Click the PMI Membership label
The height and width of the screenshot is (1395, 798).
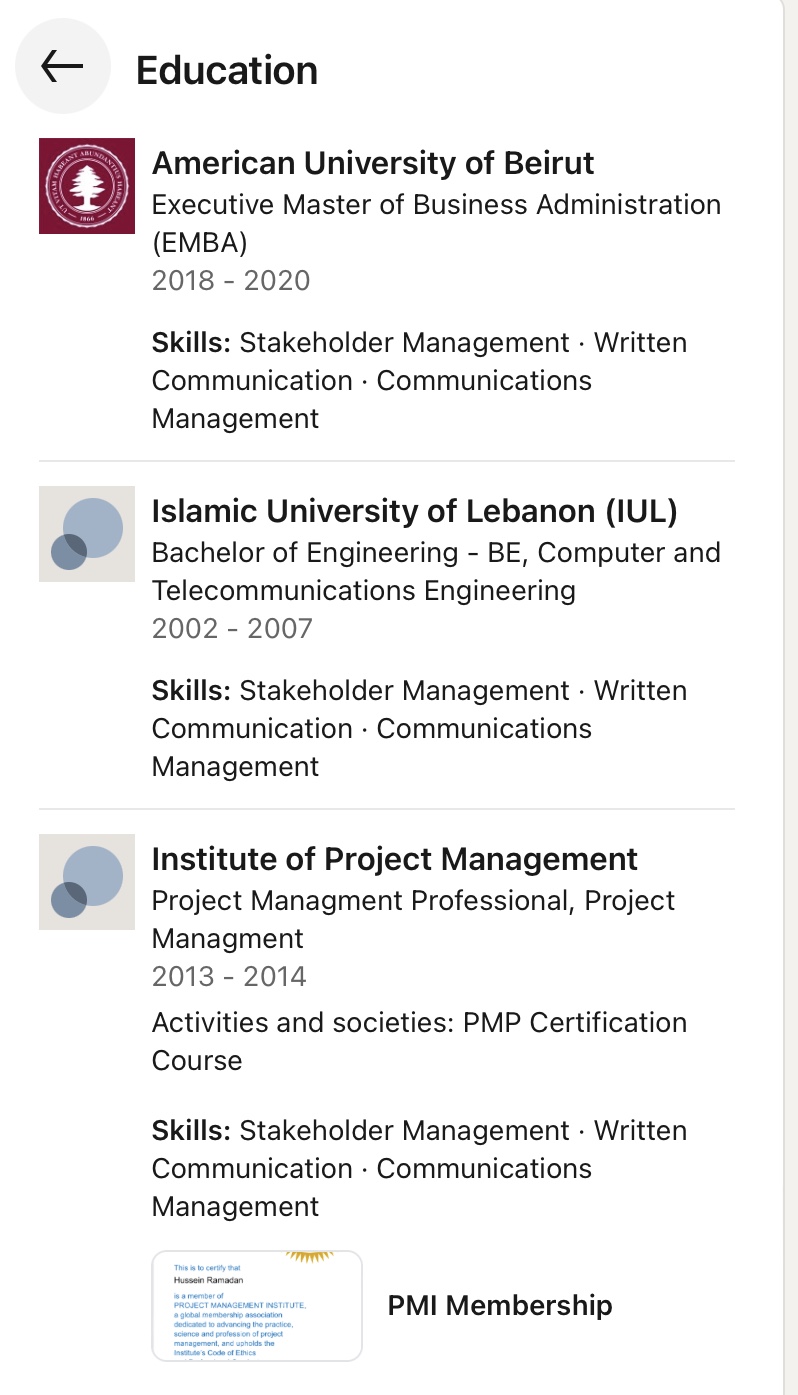[500, 1305]
